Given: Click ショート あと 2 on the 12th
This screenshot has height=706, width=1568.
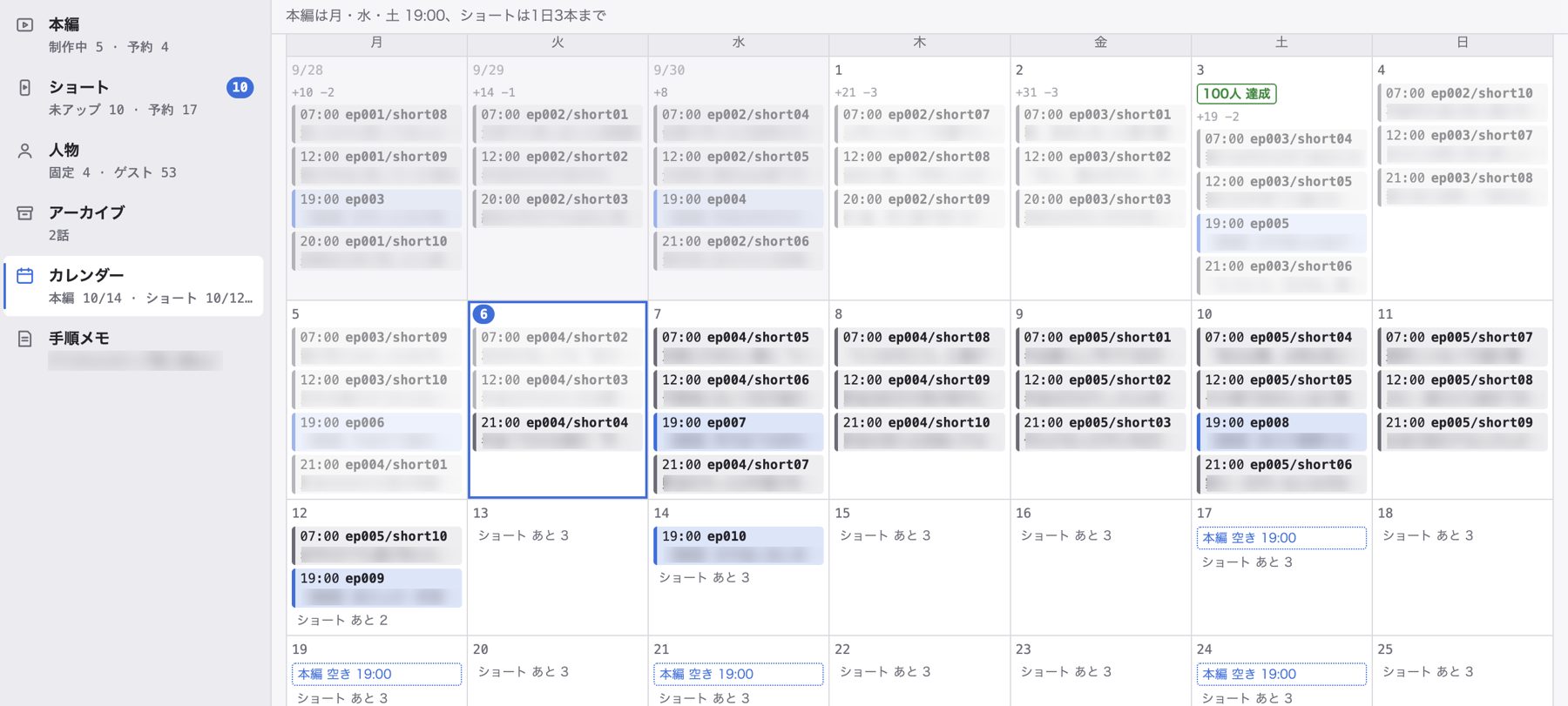Looking at the screenshot, I should [342, 621].
